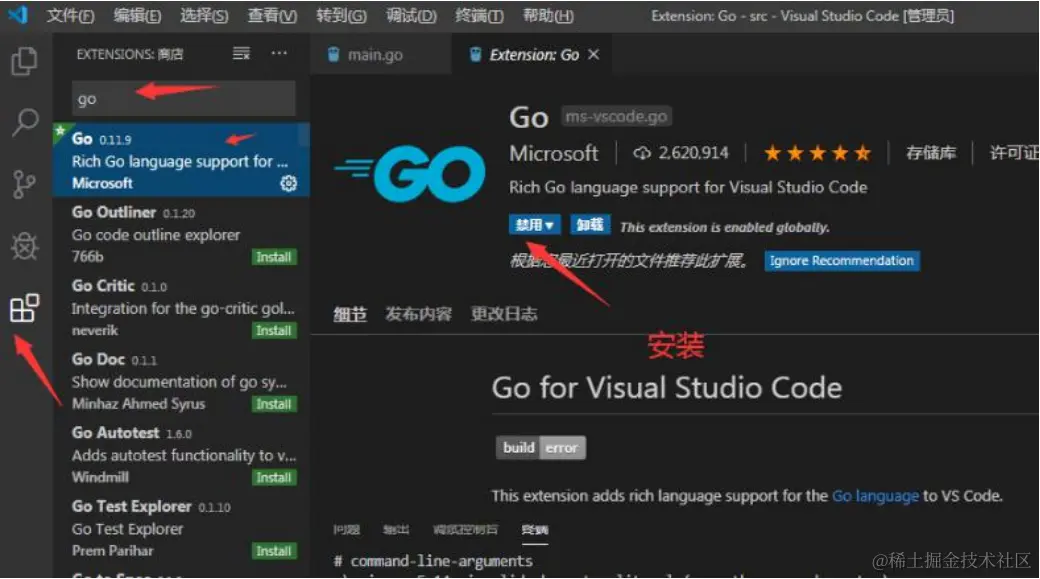Click the gear icon on Go extension

289,183
